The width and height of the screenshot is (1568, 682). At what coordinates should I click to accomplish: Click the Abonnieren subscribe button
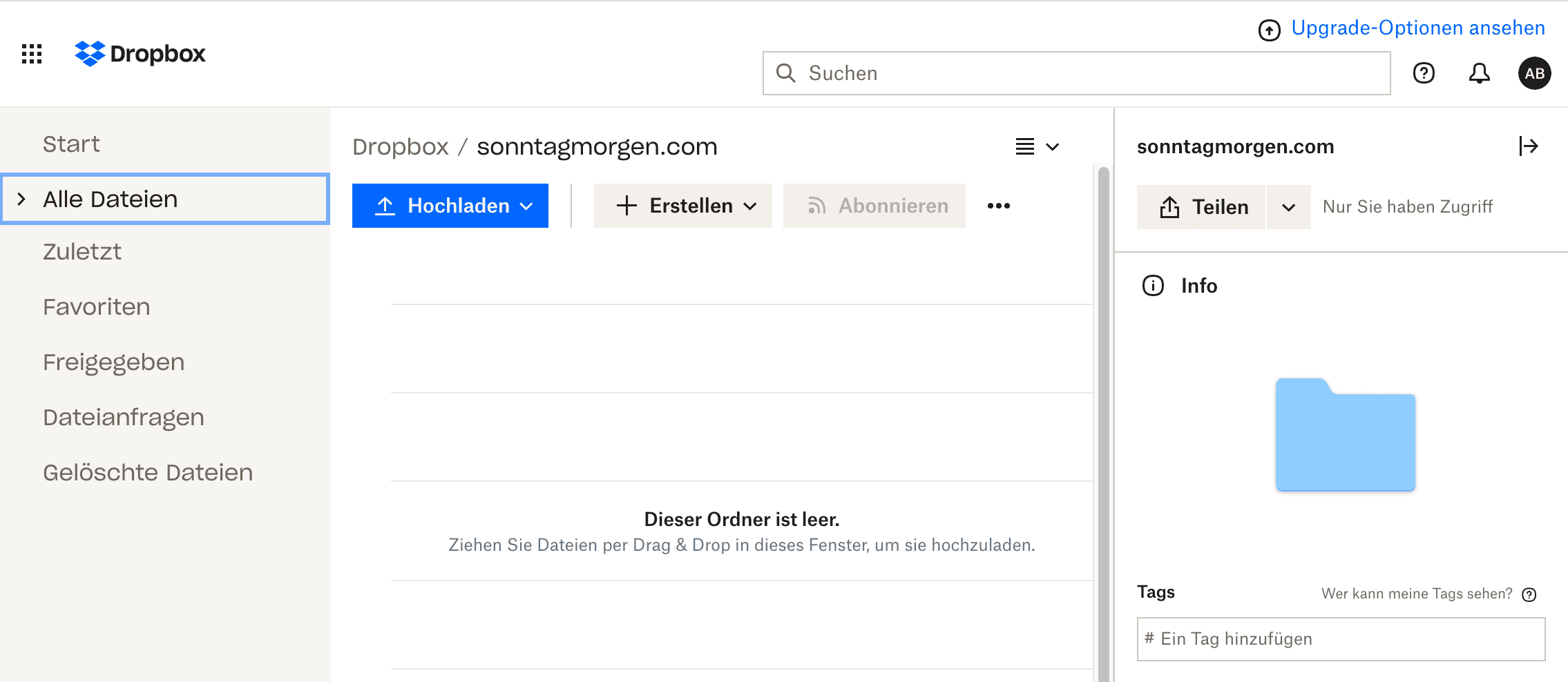[874, 206]
